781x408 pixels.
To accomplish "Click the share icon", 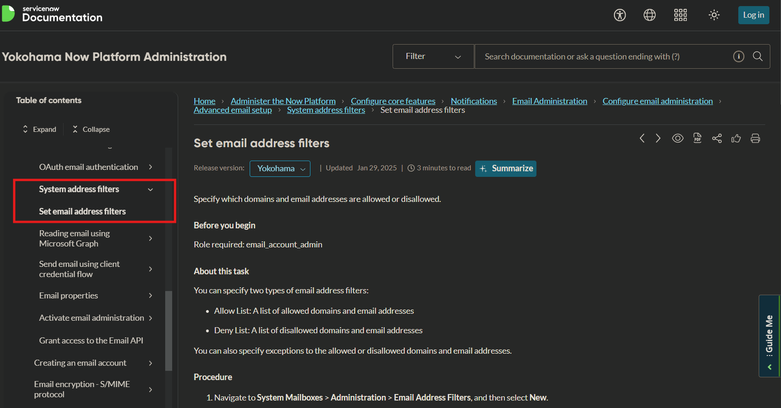I will coord(717,138).
